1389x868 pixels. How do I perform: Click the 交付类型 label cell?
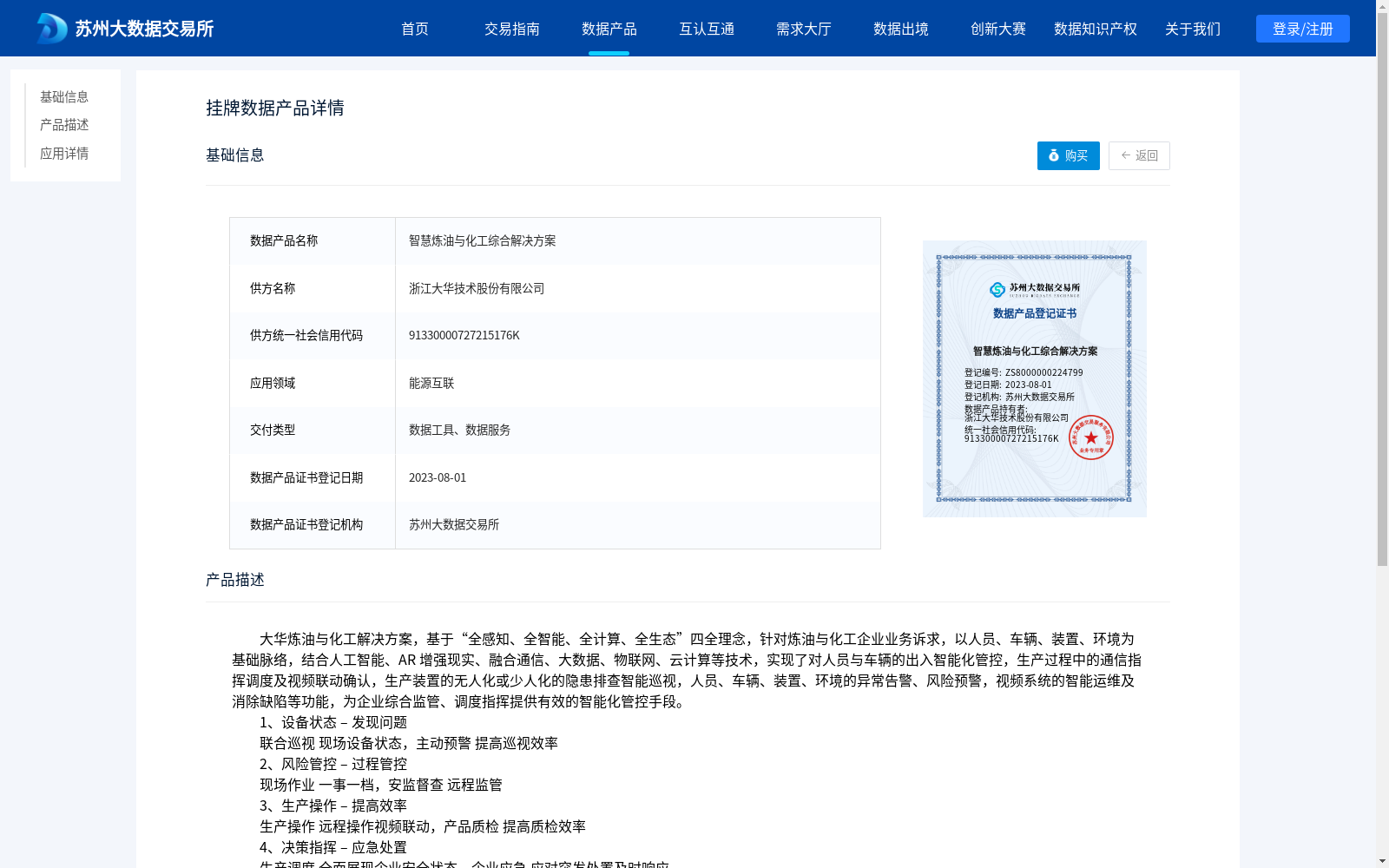point(313,430)
